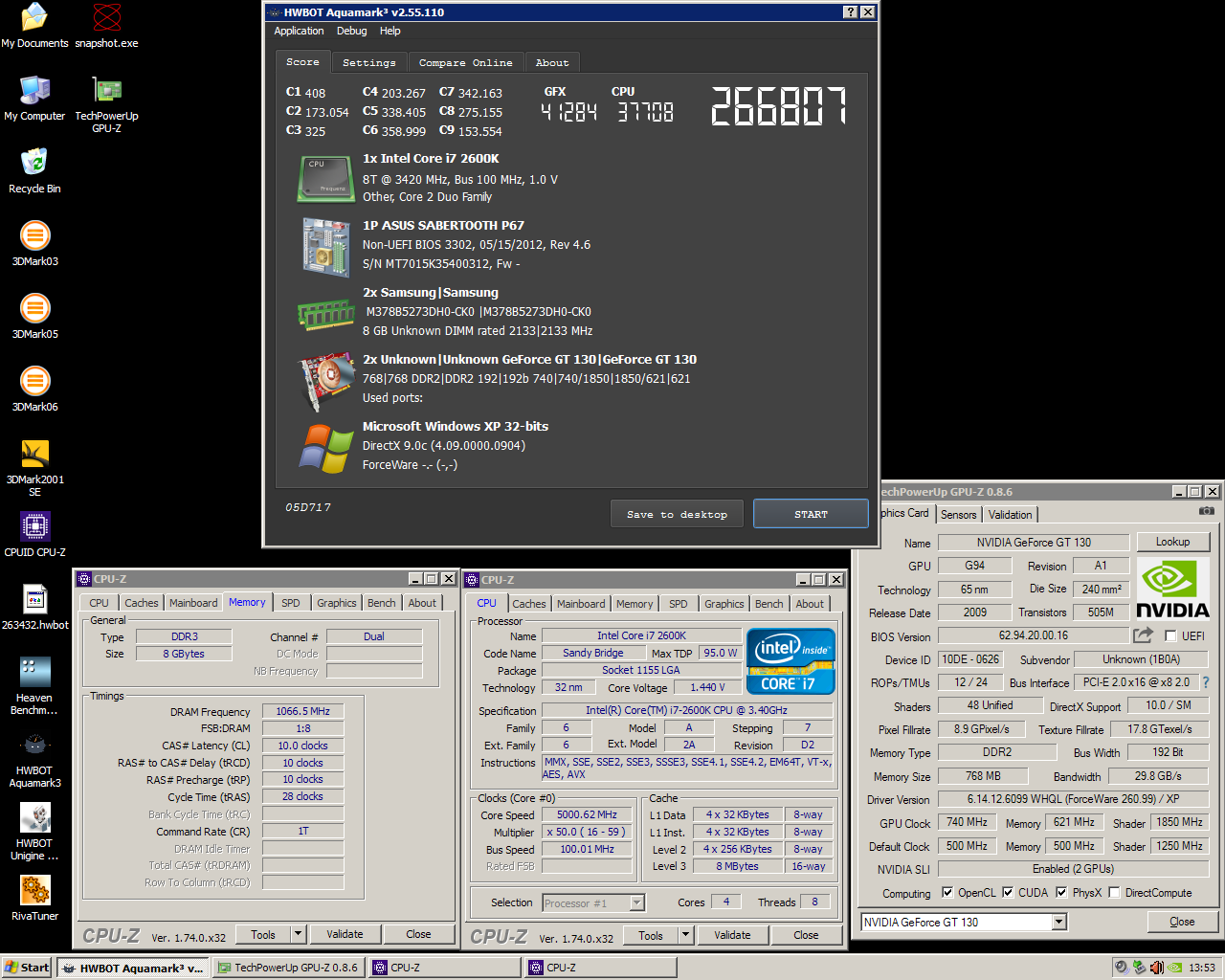Click the PCI-E bus interface help question mark
Viewport: 1225px width, 980px height.
[1206, 682]
